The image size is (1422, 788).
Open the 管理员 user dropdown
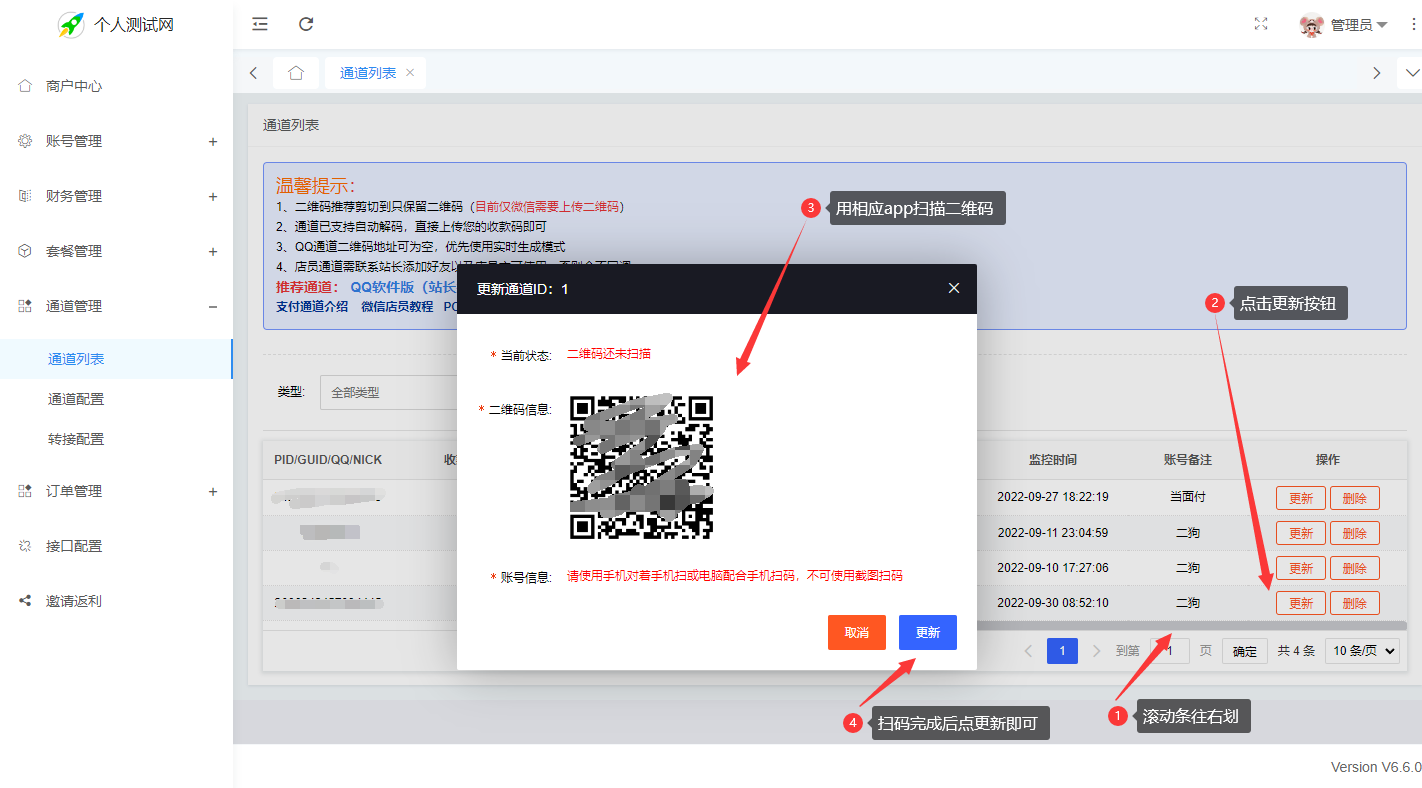[1358, 25]
